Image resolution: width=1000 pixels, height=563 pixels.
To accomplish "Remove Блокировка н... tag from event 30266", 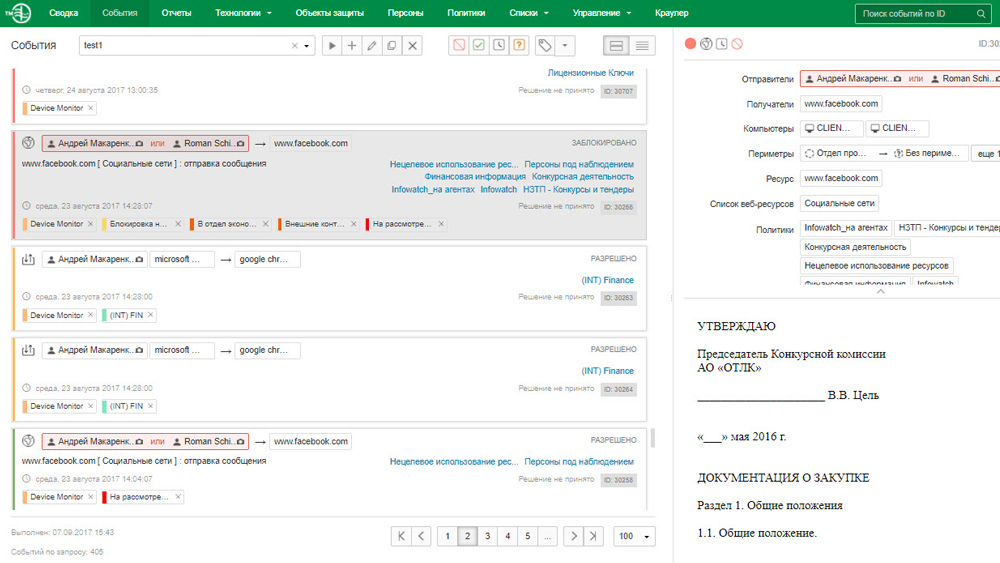I will [x=178, y=224].
